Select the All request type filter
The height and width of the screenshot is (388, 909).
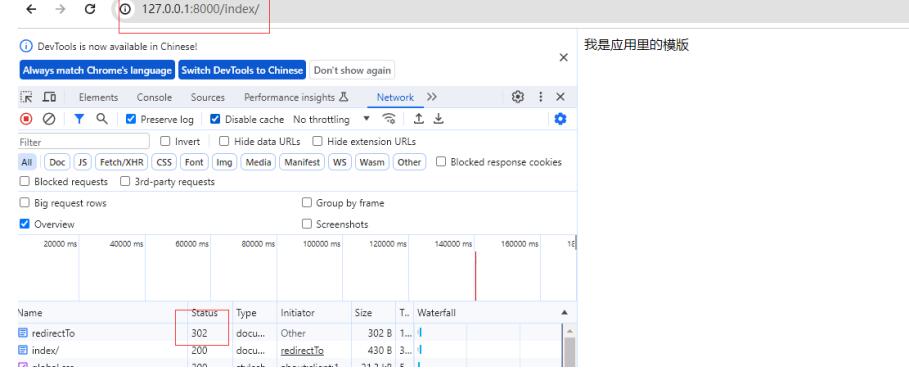(27, 162)
